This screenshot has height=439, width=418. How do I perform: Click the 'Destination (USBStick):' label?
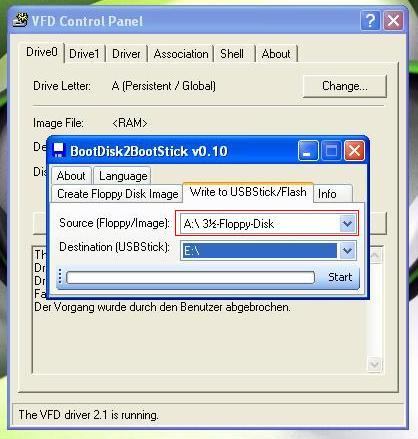(114, 247)
